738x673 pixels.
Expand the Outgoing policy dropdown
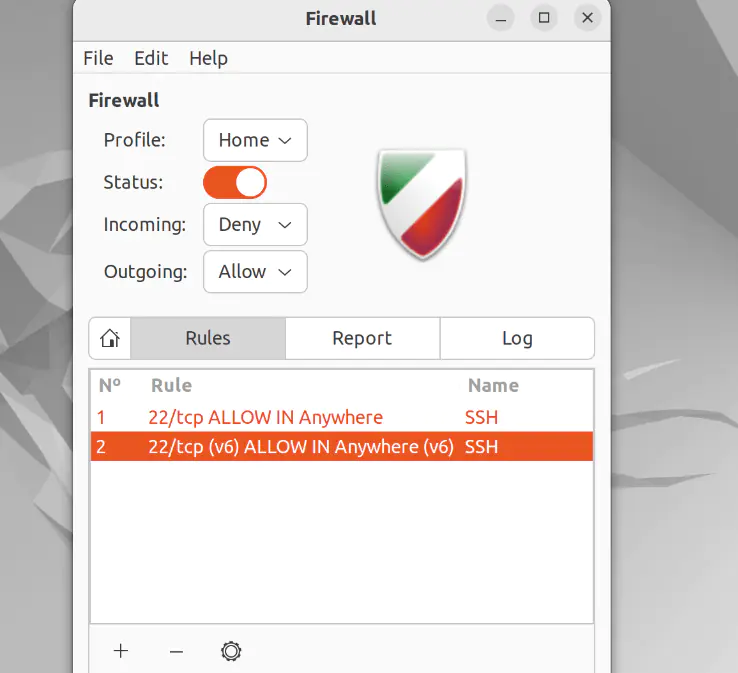tap(255, 272)
